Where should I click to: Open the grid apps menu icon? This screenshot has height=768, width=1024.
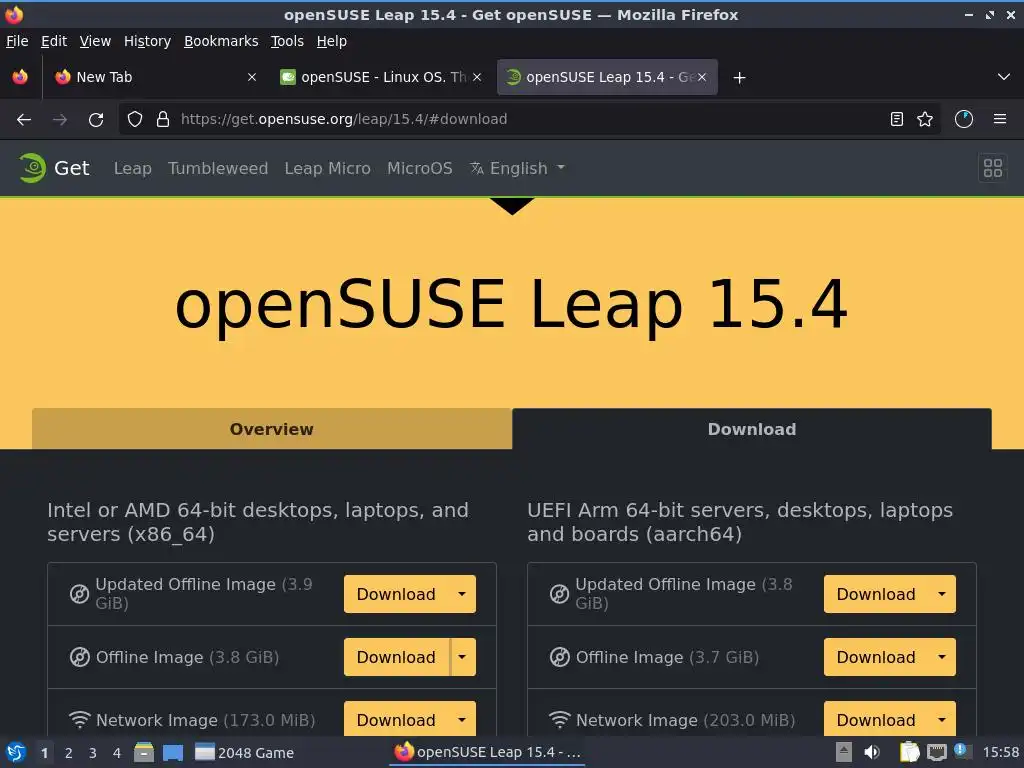click(993, 168)
